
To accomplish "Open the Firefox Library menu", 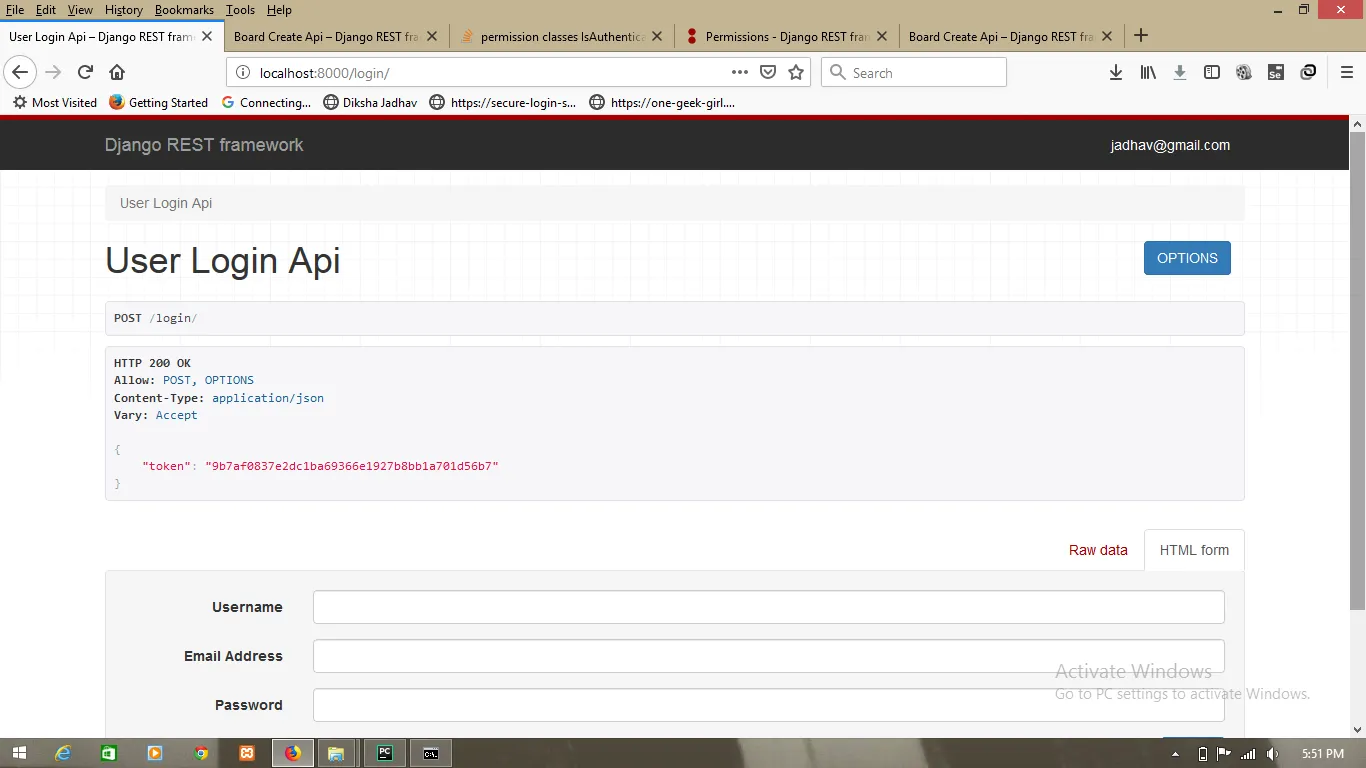I will coord(1148,72).
